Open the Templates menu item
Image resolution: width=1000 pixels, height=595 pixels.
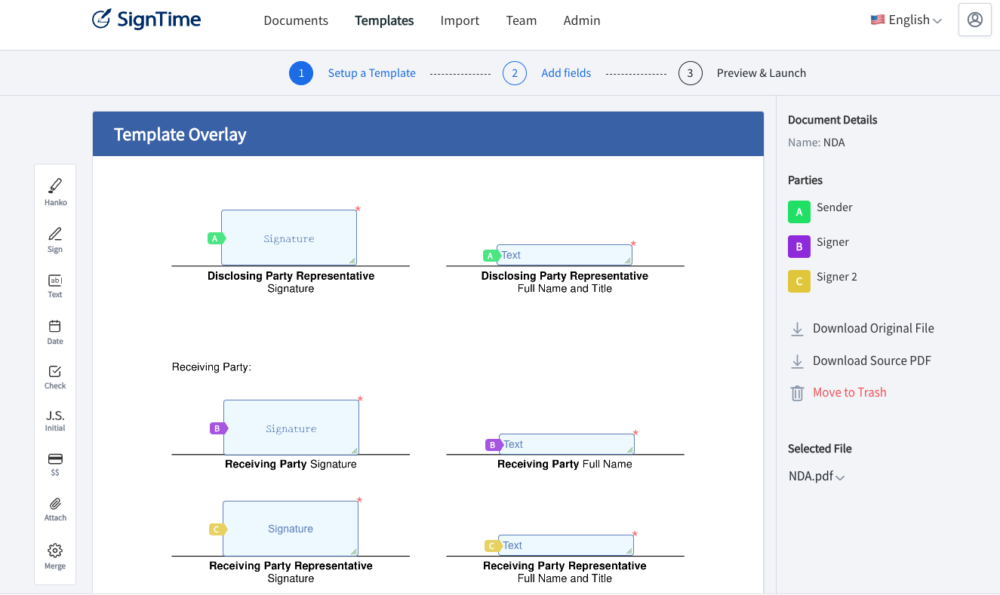384,20
